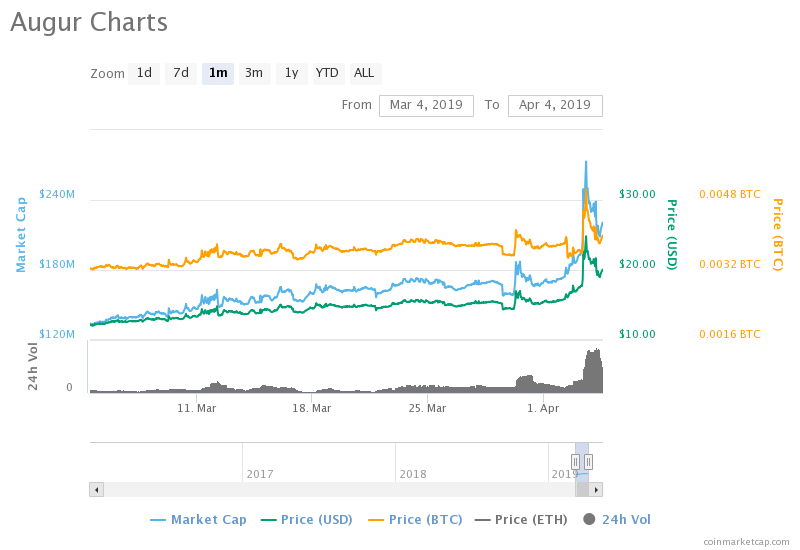The image size is (800, 550).
Task: Click the $10.00 price label
Action: click(637, 334)
